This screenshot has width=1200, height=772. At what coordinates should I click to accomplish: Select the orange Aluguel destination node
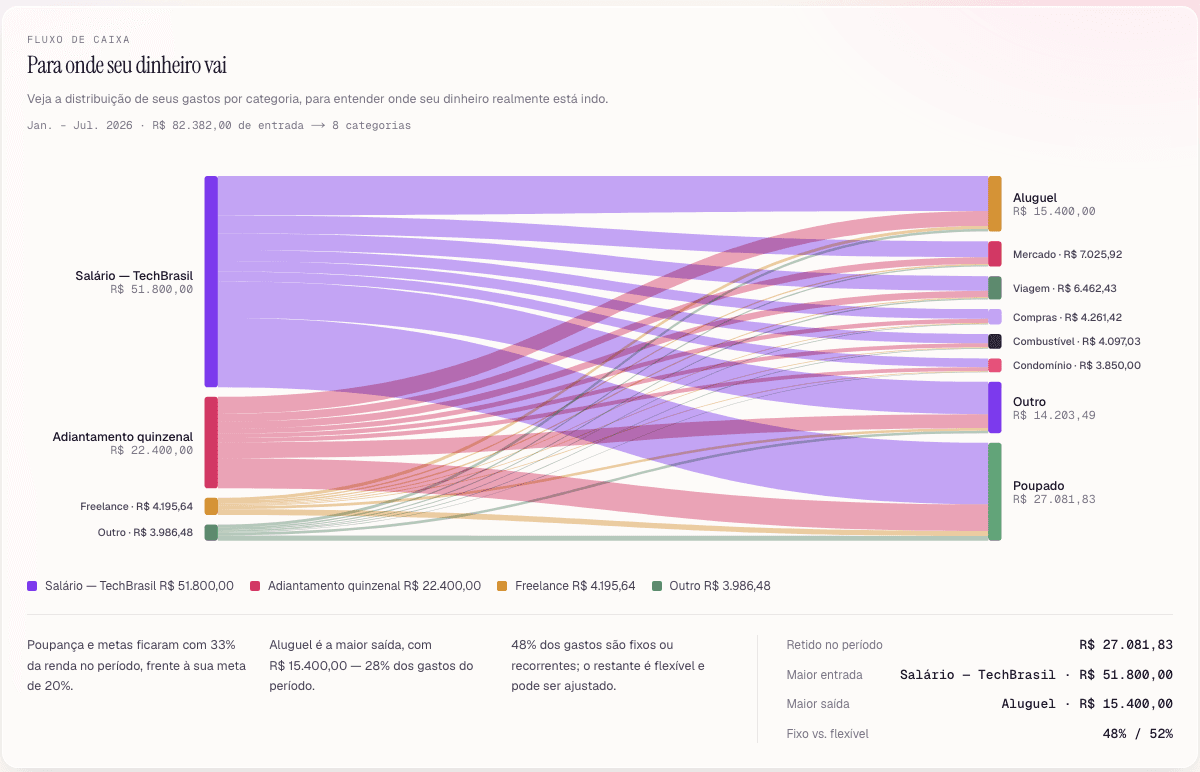(995, 204)
